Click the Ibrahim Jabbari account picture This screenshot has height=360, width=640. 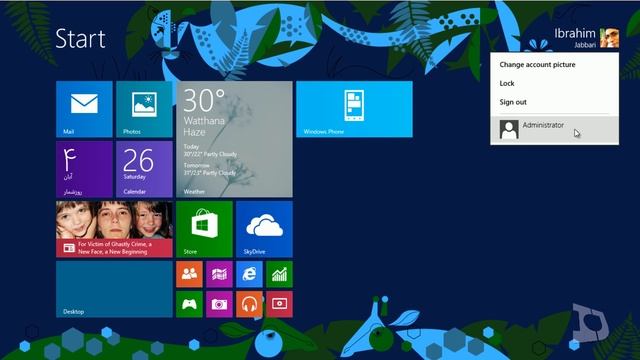[609, 38]
